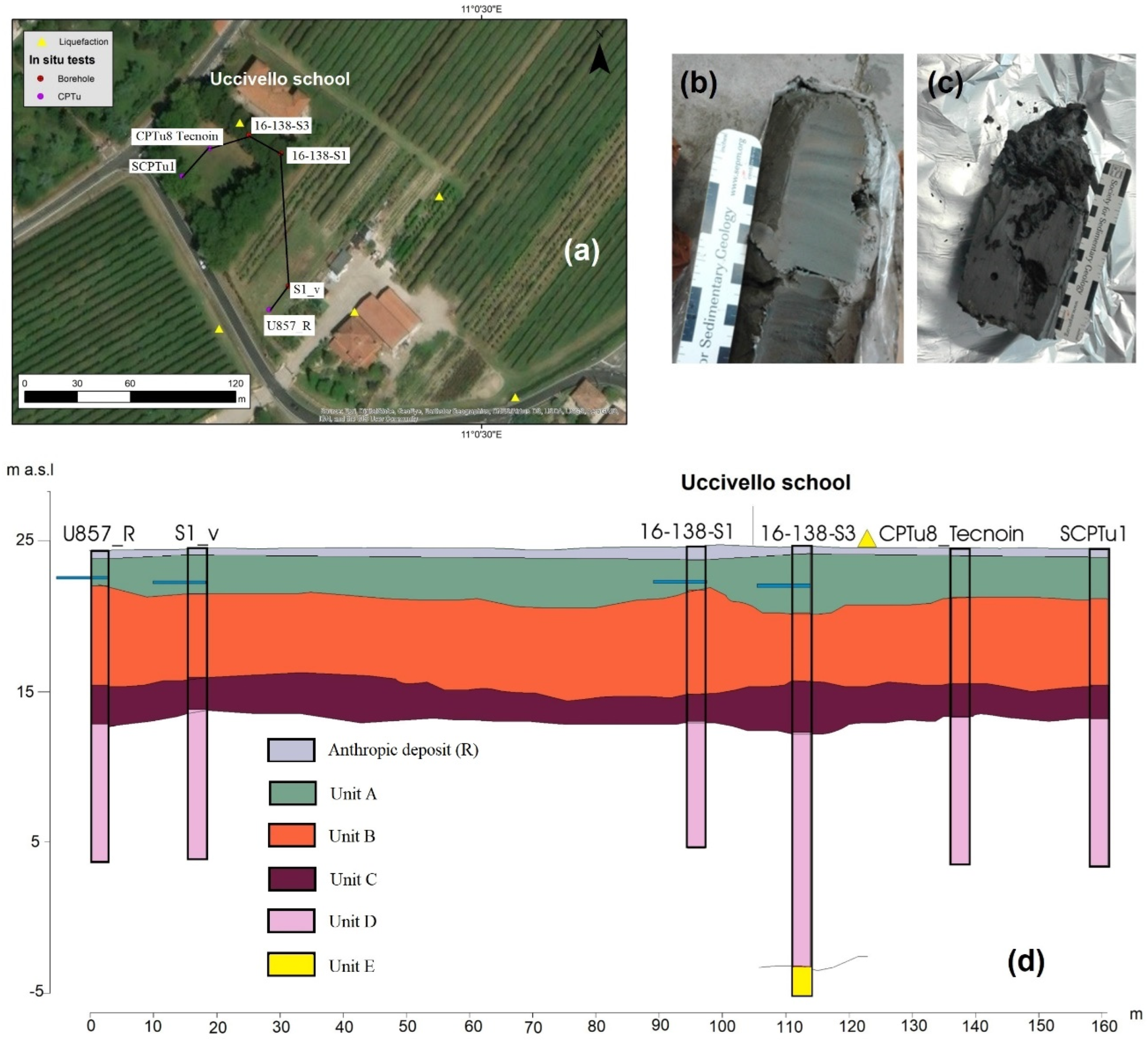Image resolution: width=1148 pixels, height=1046 pixels.
Task: Click the red Borehole dot in legend
Action: coord(40,79)
